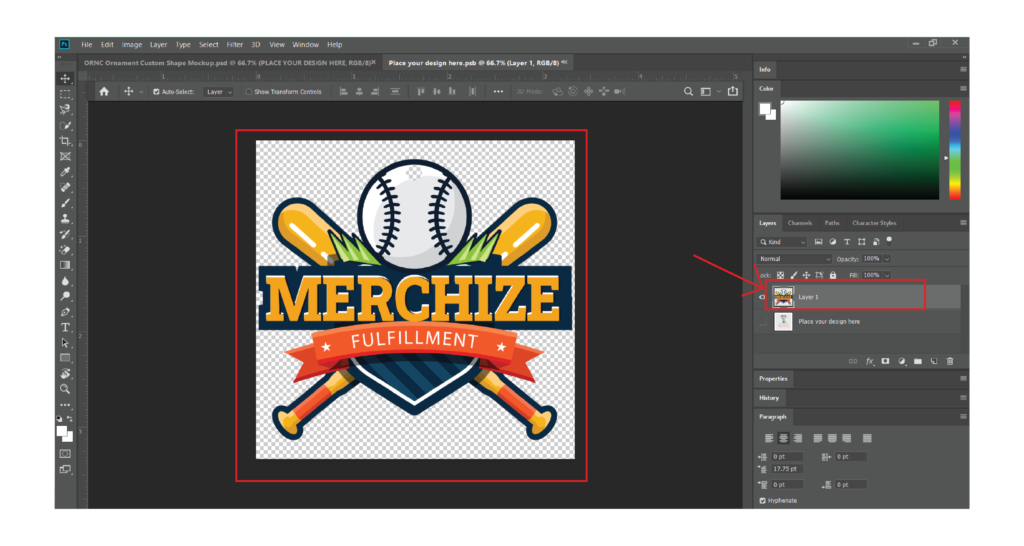1024x546 pixels.
Task: Align left edges in options bar
Action: coord(344,91)
